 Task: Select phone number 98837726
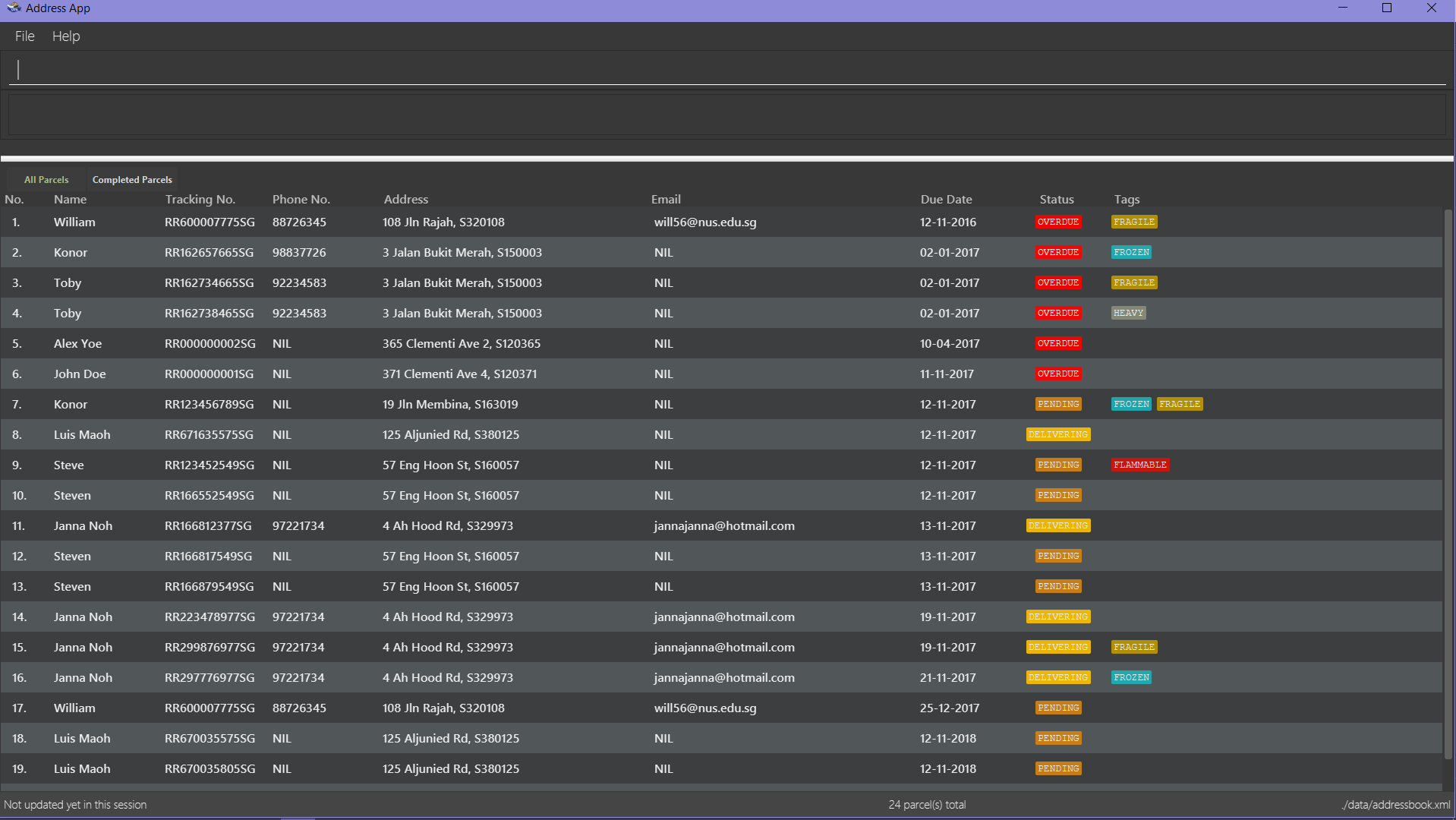[x=299, y=253]
